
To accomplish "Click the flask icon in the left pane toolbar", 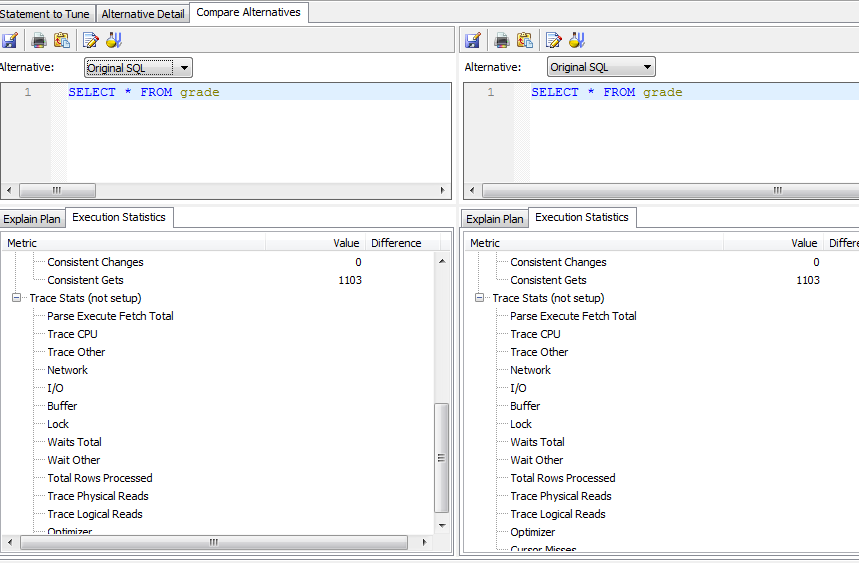I will (114, 41).
